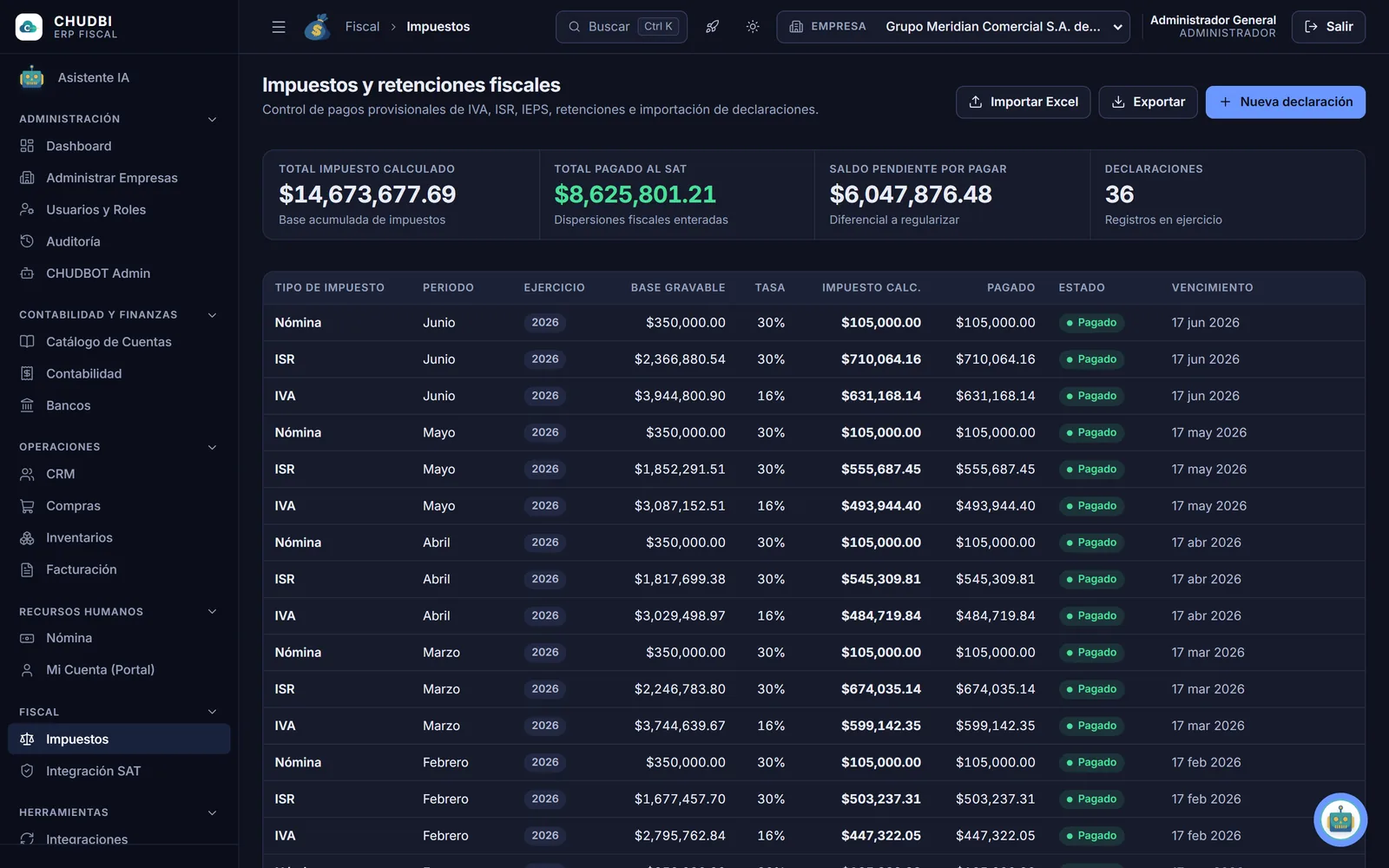Collapse the Herramientas section
The width and height of the screenshot is (1389, 868).
[x=212, y=812]
